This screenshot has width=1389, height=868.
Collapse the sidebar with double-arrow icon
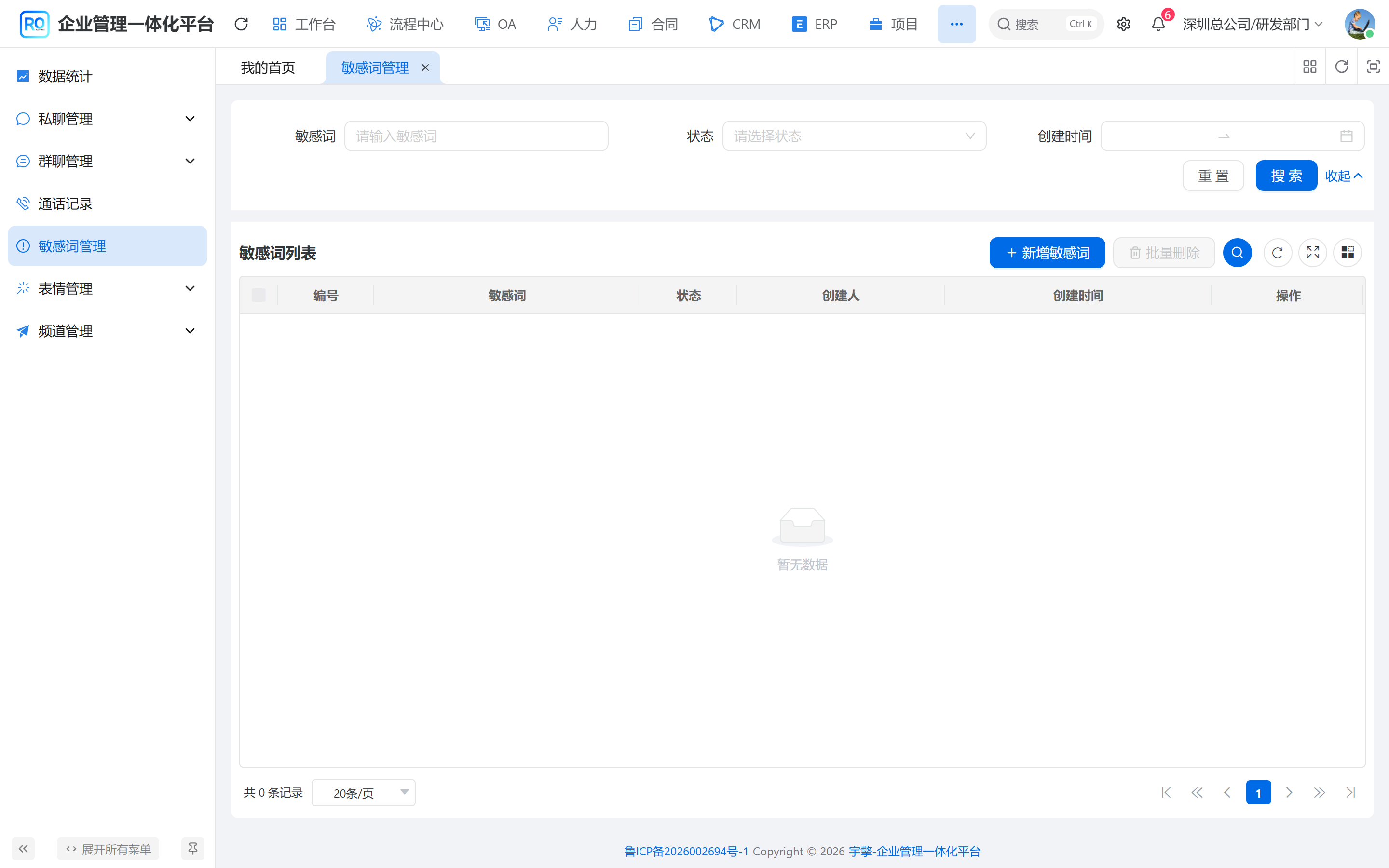coord(23,849)
